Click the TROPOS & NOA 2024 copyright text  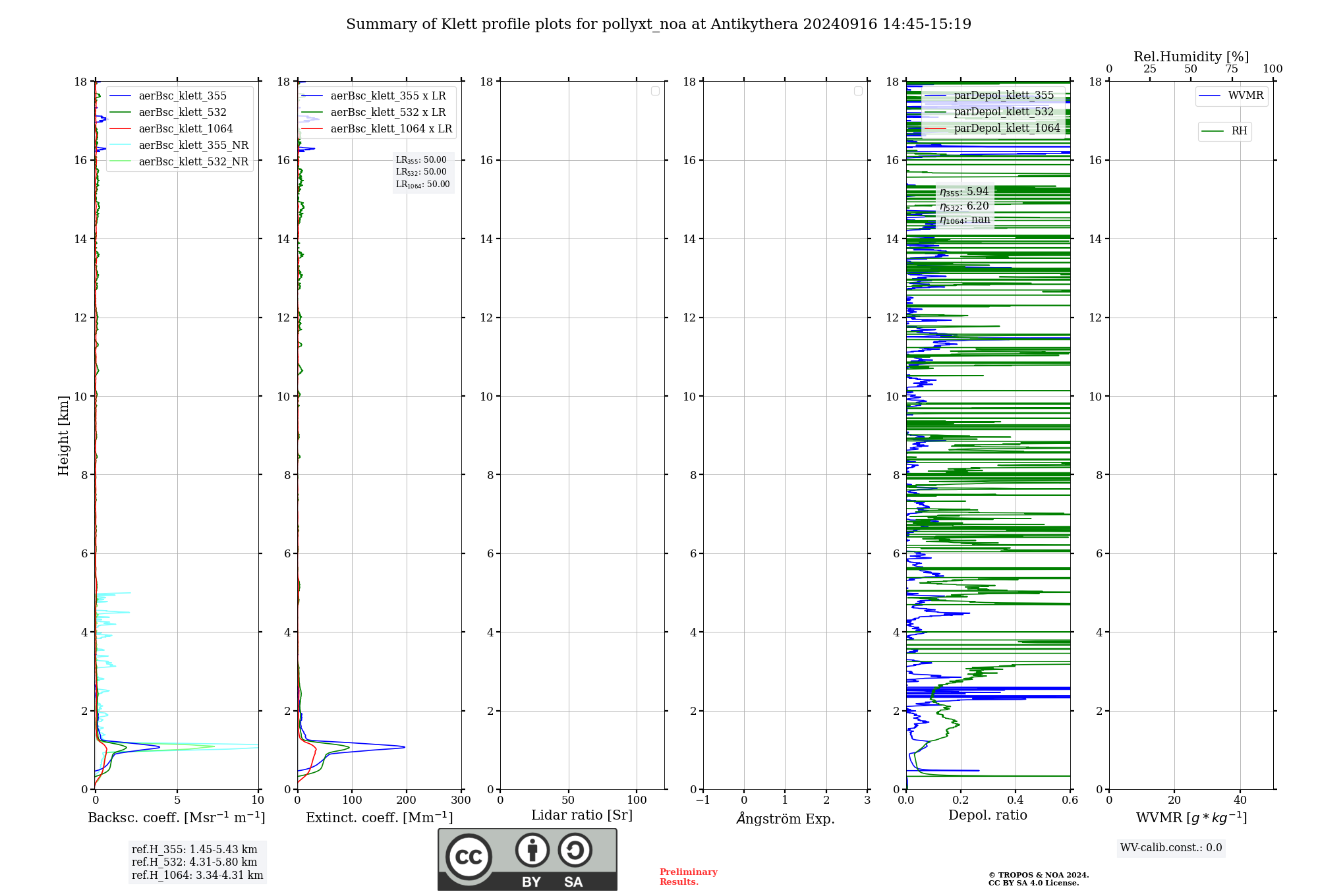(x=1039, y=876)
